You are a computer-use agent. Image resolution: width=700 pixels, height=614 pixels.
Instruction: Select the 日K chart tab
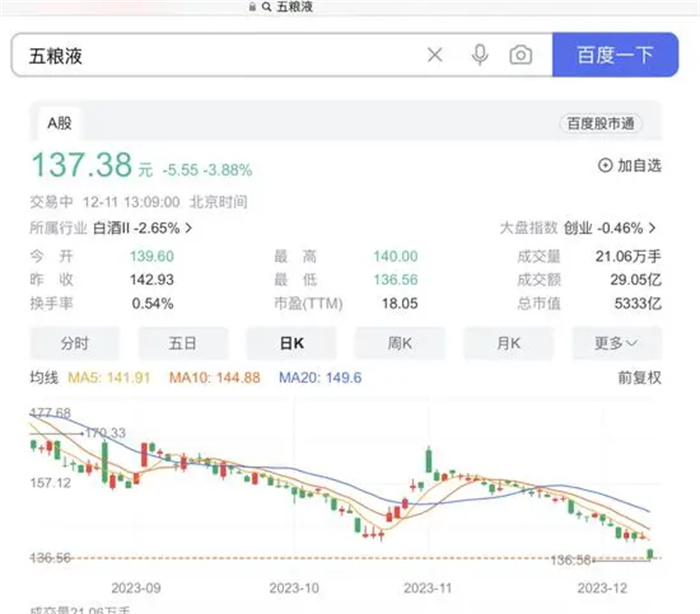tap(292, 343)
